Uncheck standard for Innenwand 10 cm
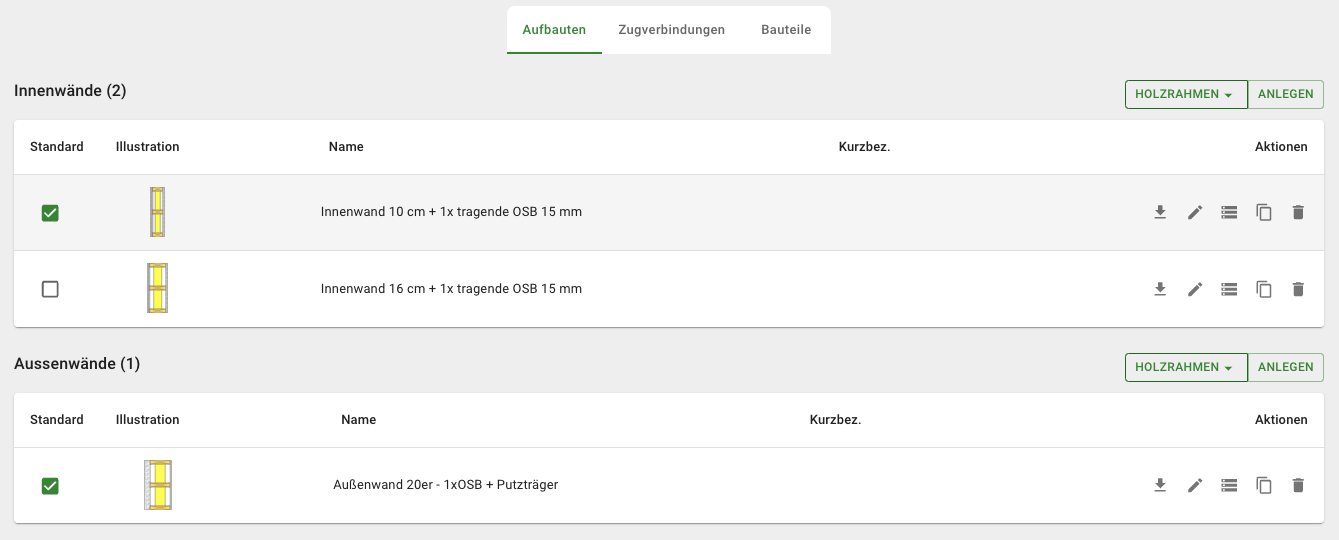This screenshot has height=540, width=1339. [50, 213]
